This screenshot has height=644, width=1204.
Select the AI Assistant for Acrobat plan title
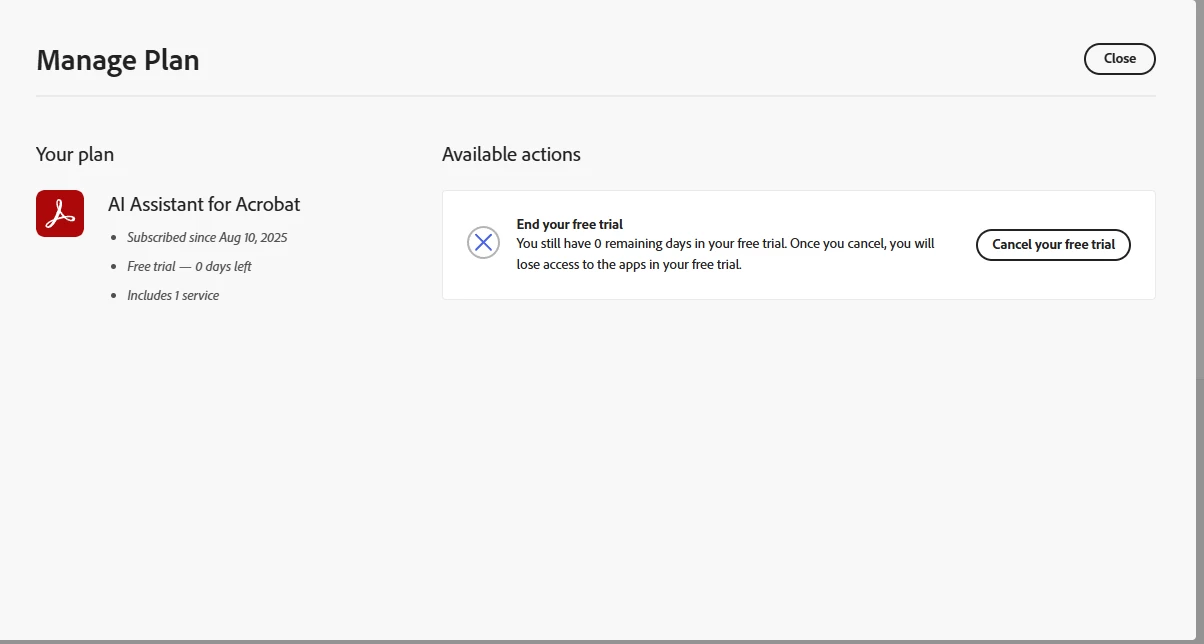point(204,204)
